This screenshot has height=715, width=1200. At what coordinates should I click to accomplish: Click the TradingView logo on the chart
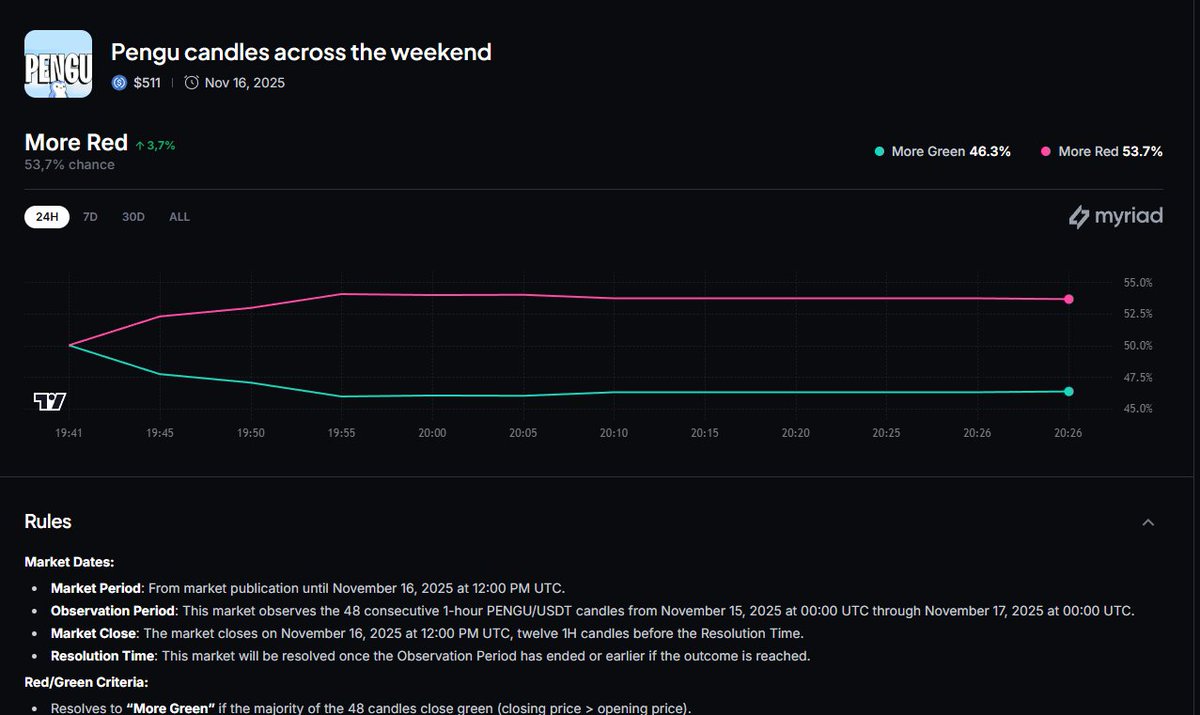49,402
